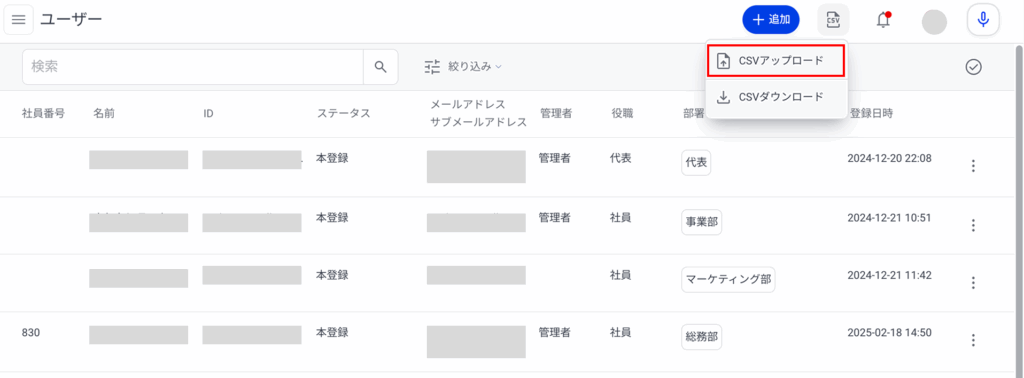Screen dimensions: 1024x378
Task: Open three-dot menu for the マーケティング部 row
Action: point(973,283)
